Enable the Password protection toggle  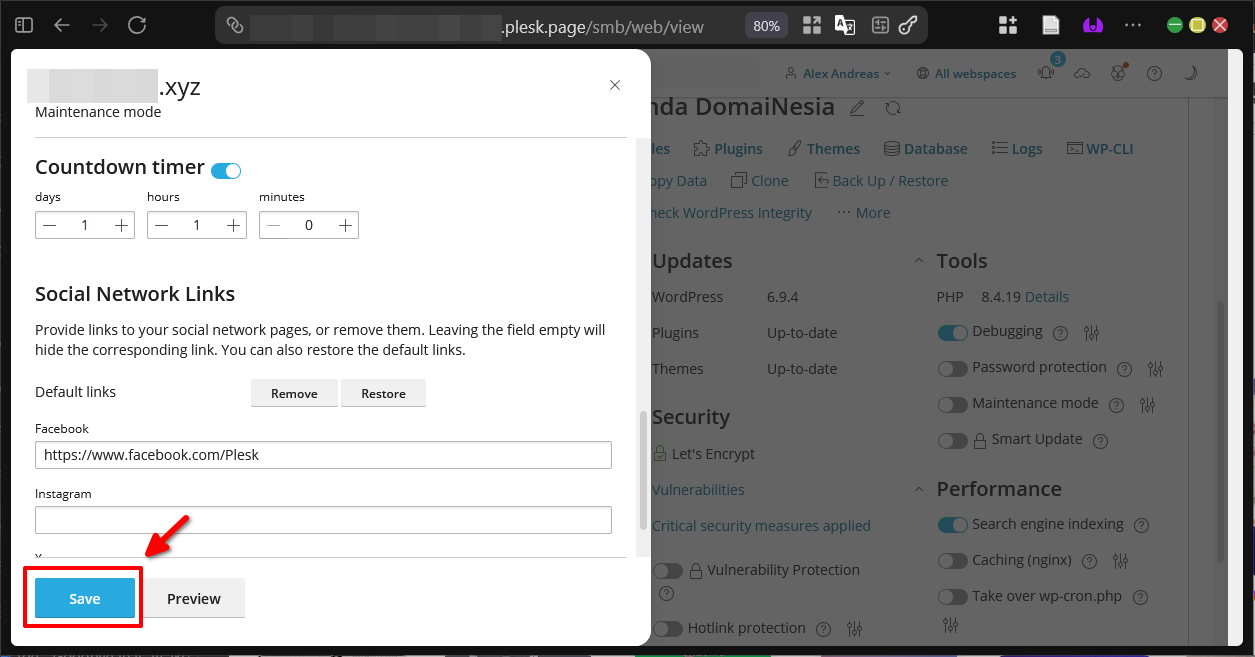[x=953, y=368]
